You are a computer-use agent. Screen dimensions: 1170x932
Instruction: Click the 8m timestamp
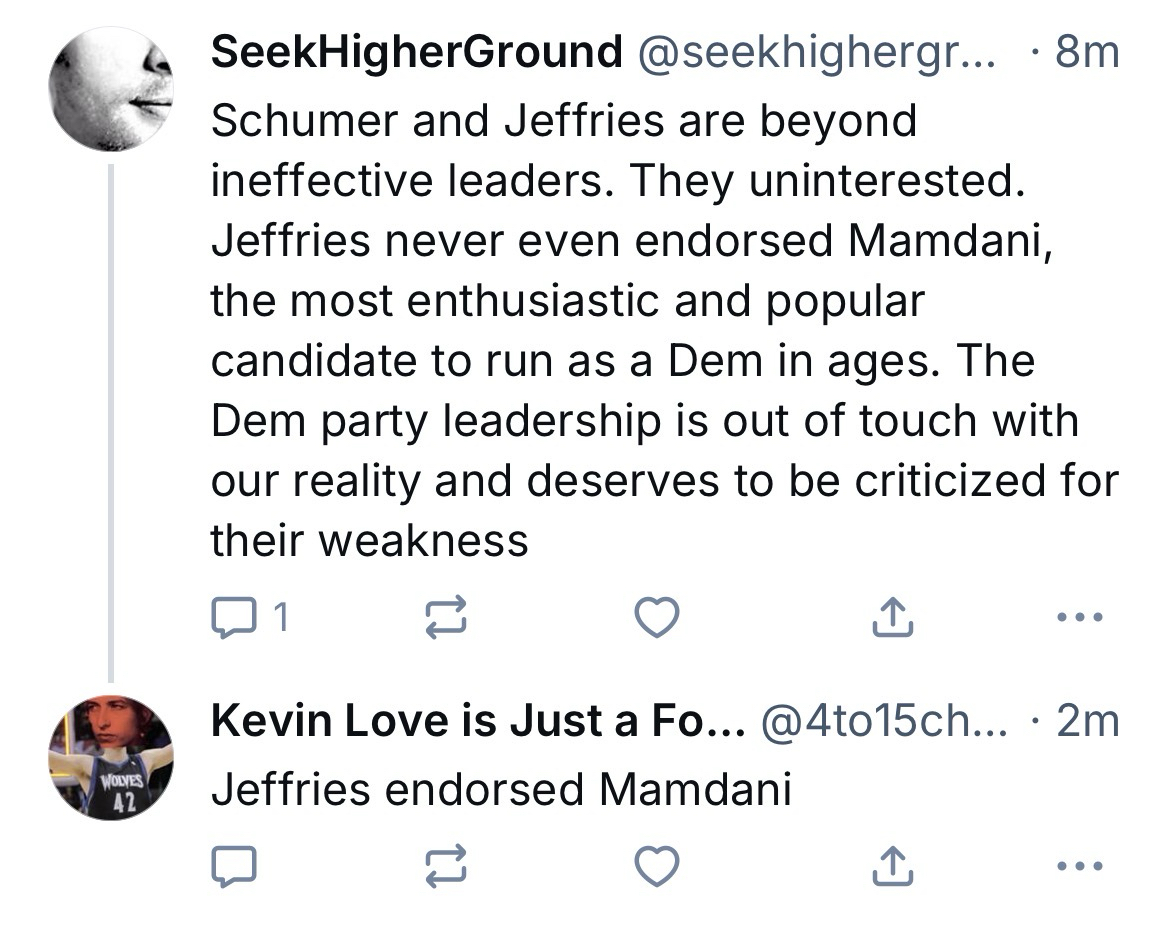(x=1086, y=52)
